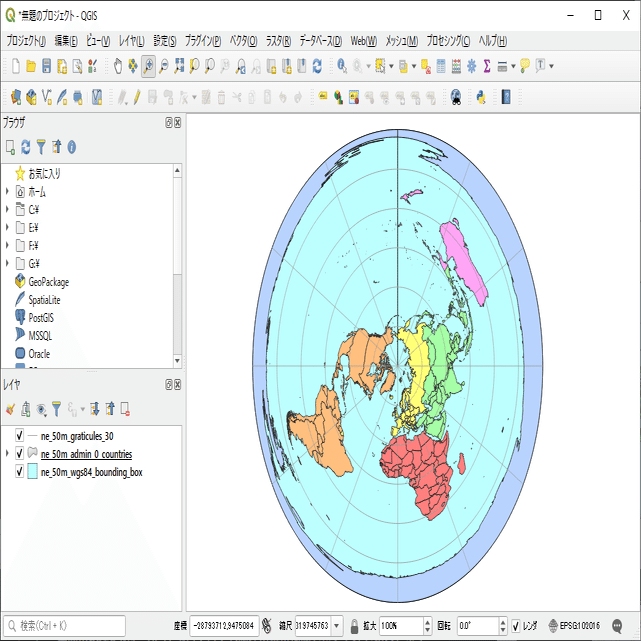Click the EPSG:102016 CRS button
Screen dimensions: 641x641
[575, 626]
